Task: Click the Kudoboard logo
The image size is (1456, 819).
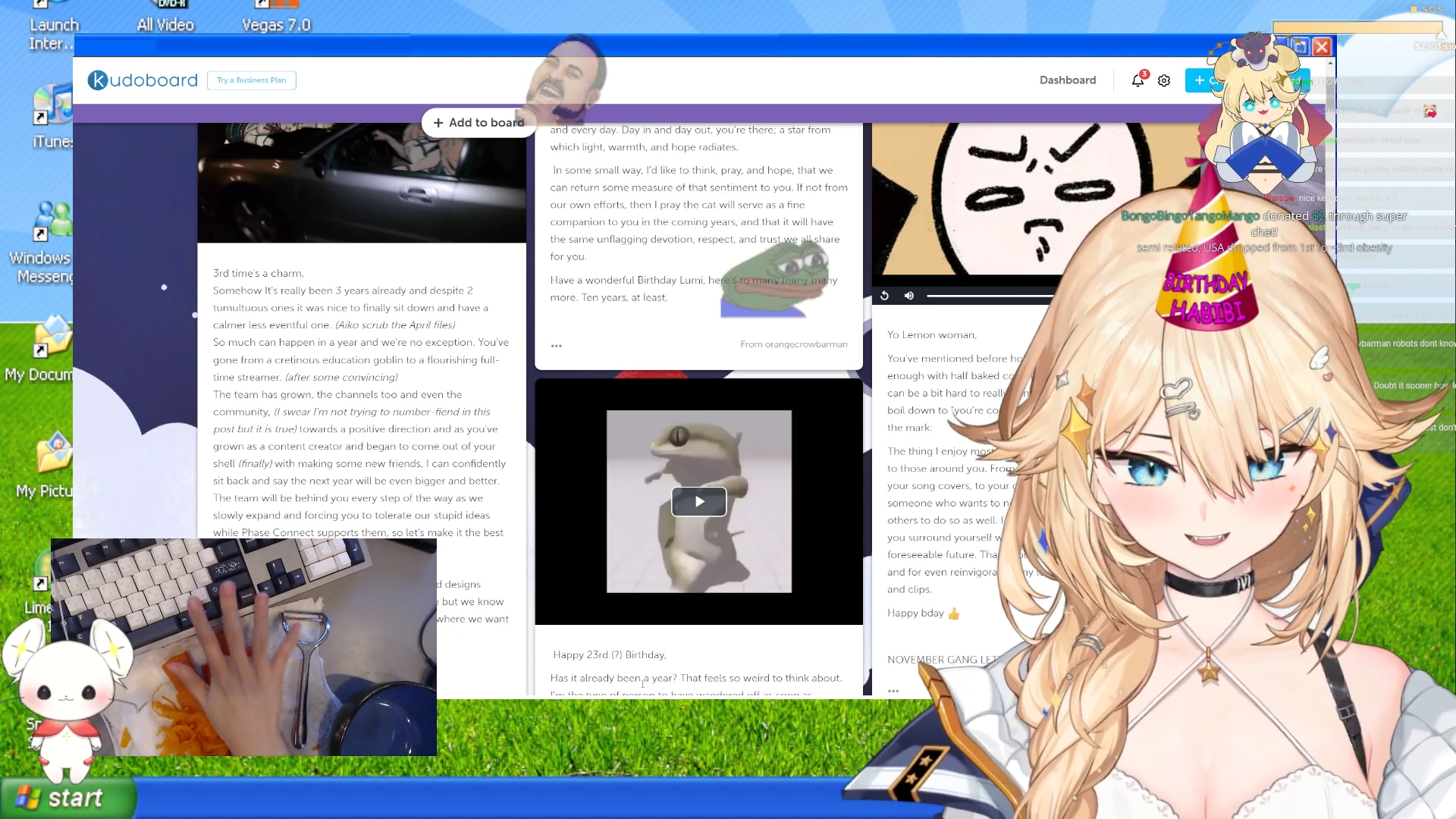Action: click(x=143, y=80)
